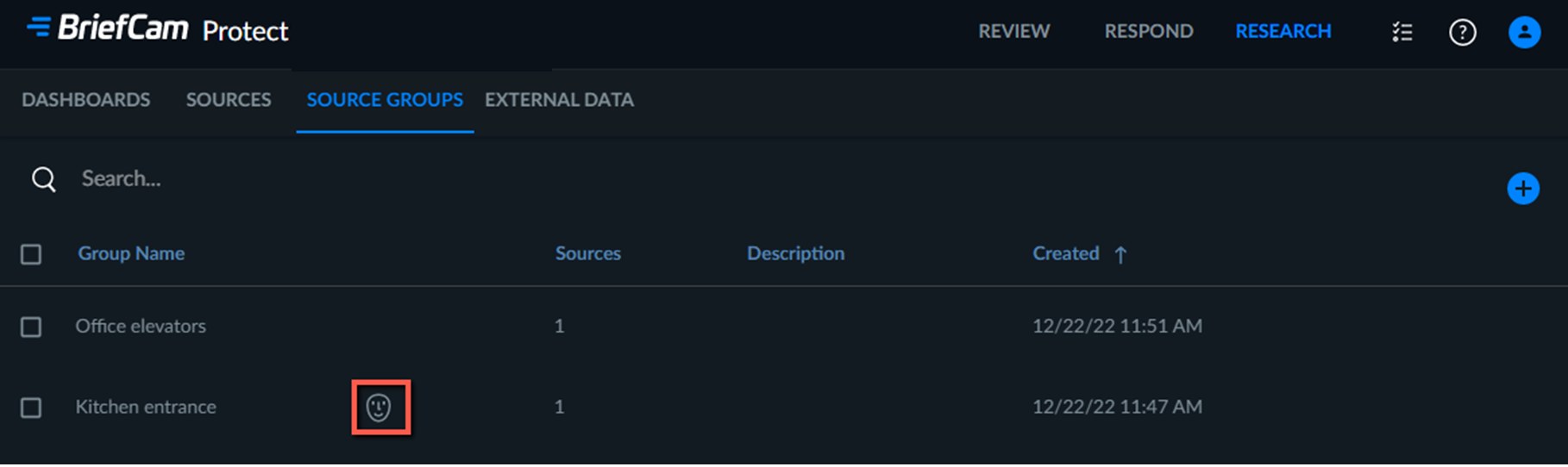This screenshot has width=1568, height=467.
Task: Click sources count for Office elevators
Action: [560, 327]
